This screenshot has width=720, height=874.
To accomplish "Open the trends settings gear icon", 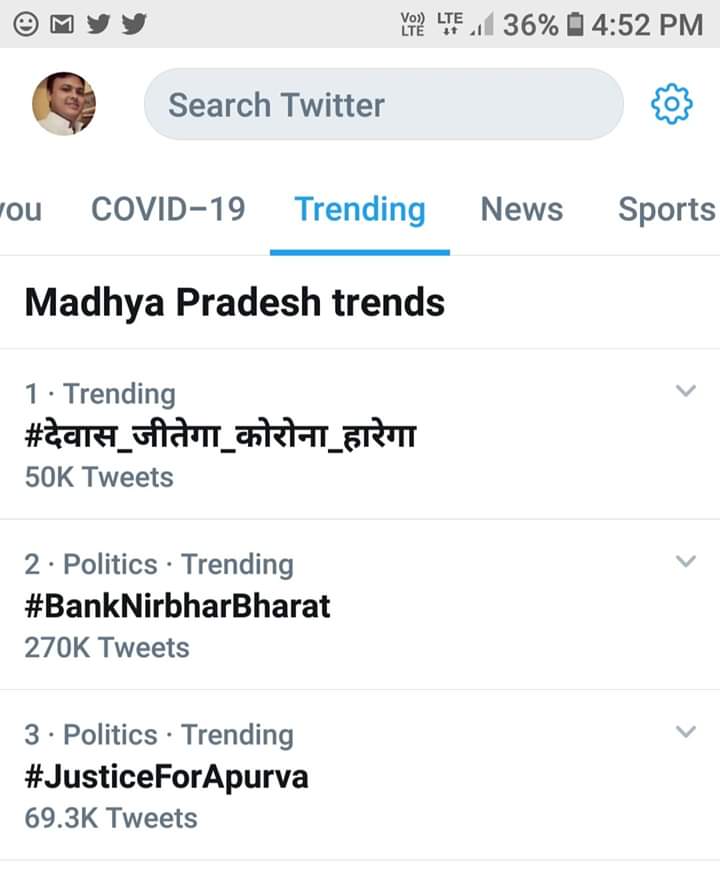I will coord(672,104).
